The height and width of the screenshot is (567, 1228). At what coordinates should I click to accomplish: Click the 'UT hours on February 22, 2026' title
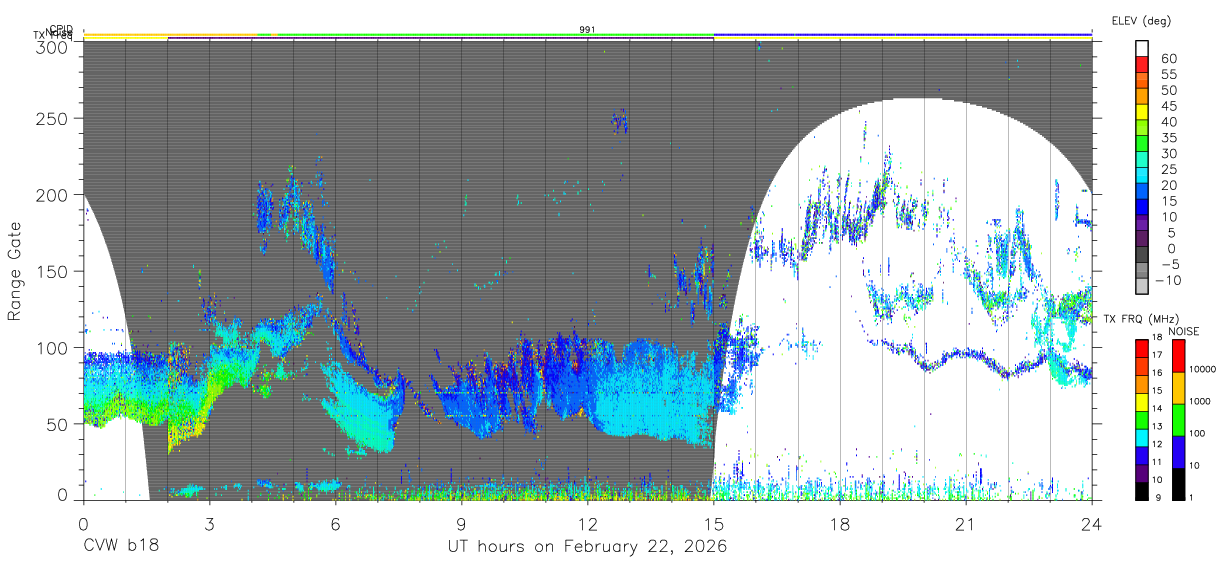click(587, 548)
